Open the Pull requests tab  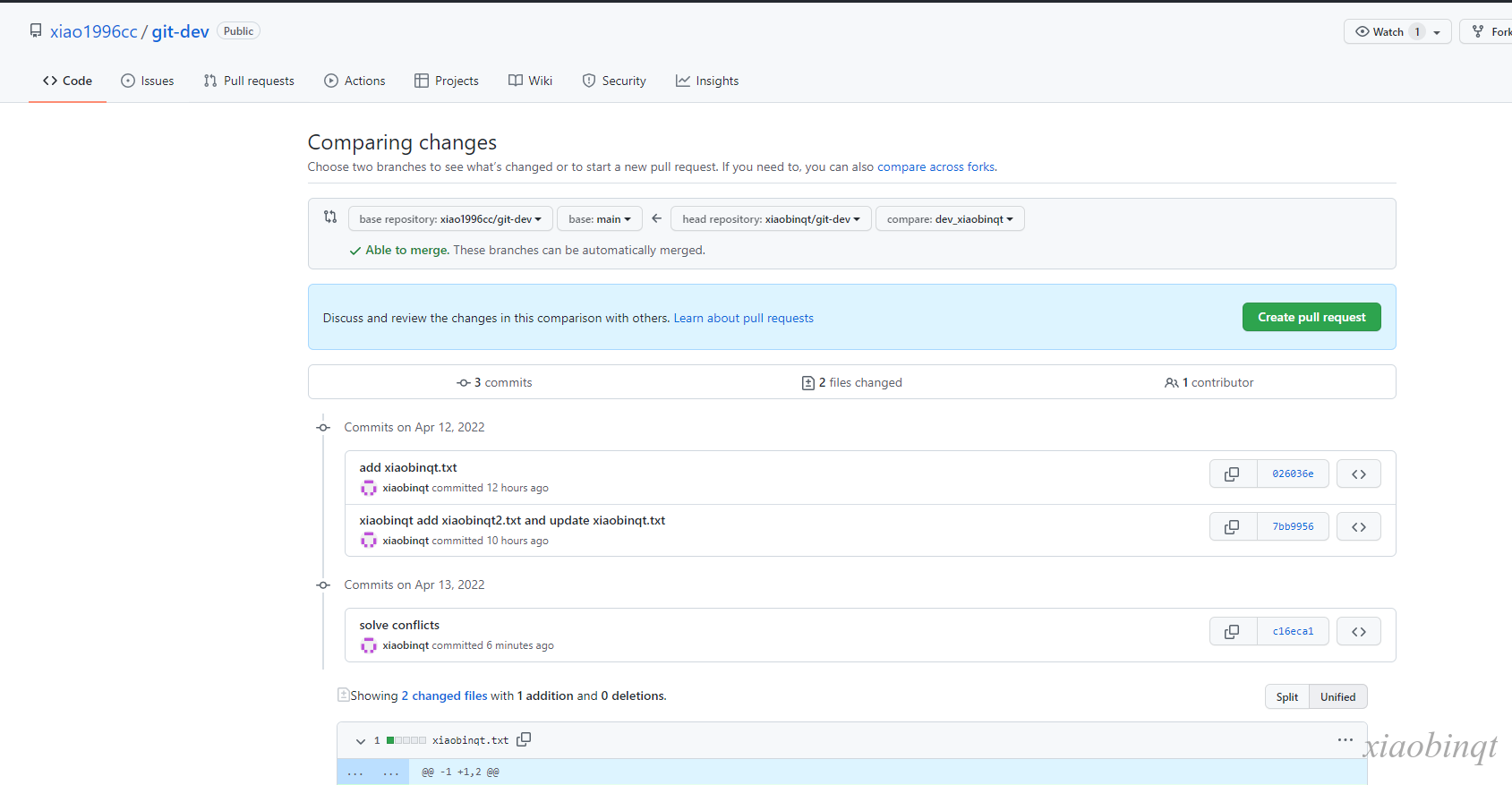[249, 81]
